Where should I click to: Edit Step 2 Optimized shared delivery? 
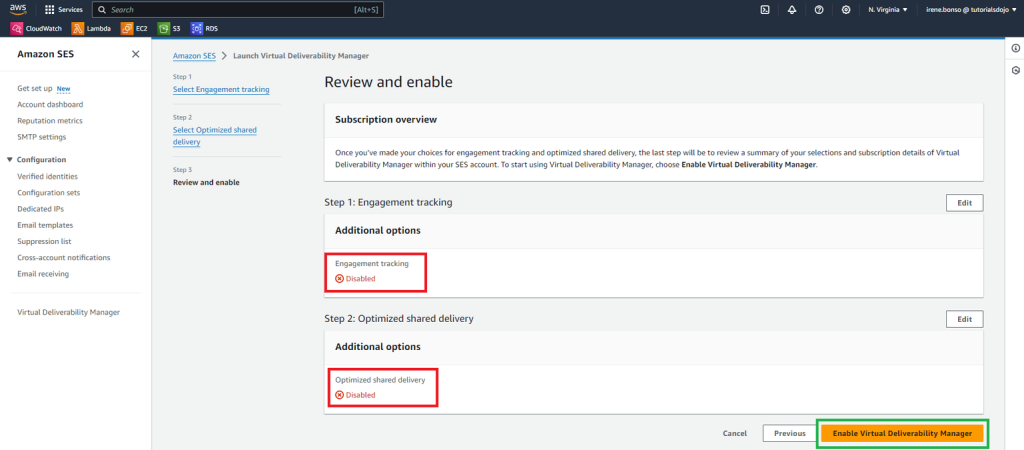pyautogui.click(x=965, y=319)
